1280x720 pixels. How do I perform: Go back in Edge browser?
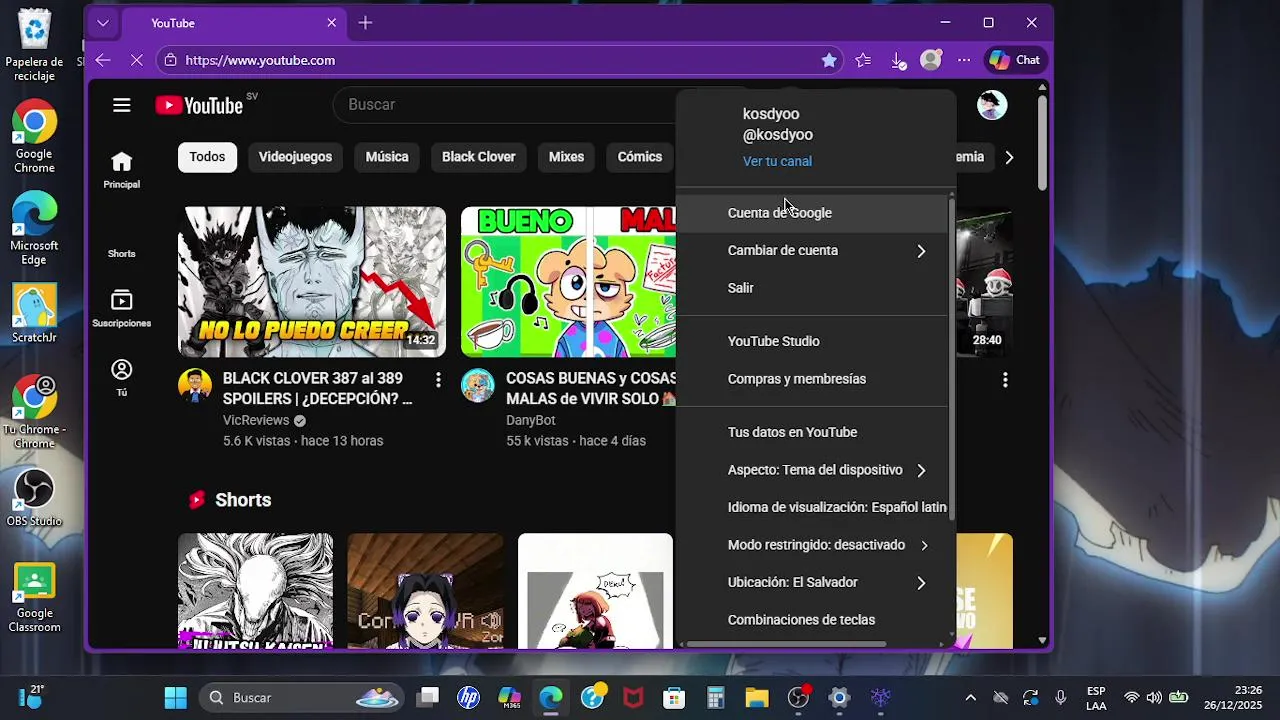[x=103, y=60]
